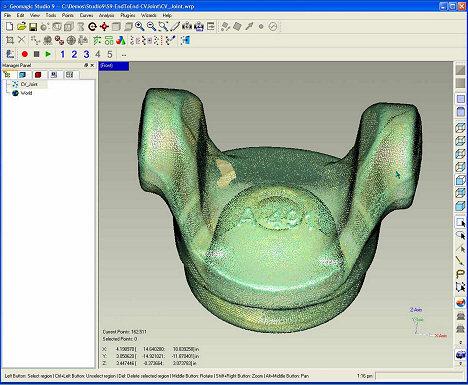The image size is (468, 385).
Task: Select the Zoom Out magnifier tool
Action: (x=151, y=26)
